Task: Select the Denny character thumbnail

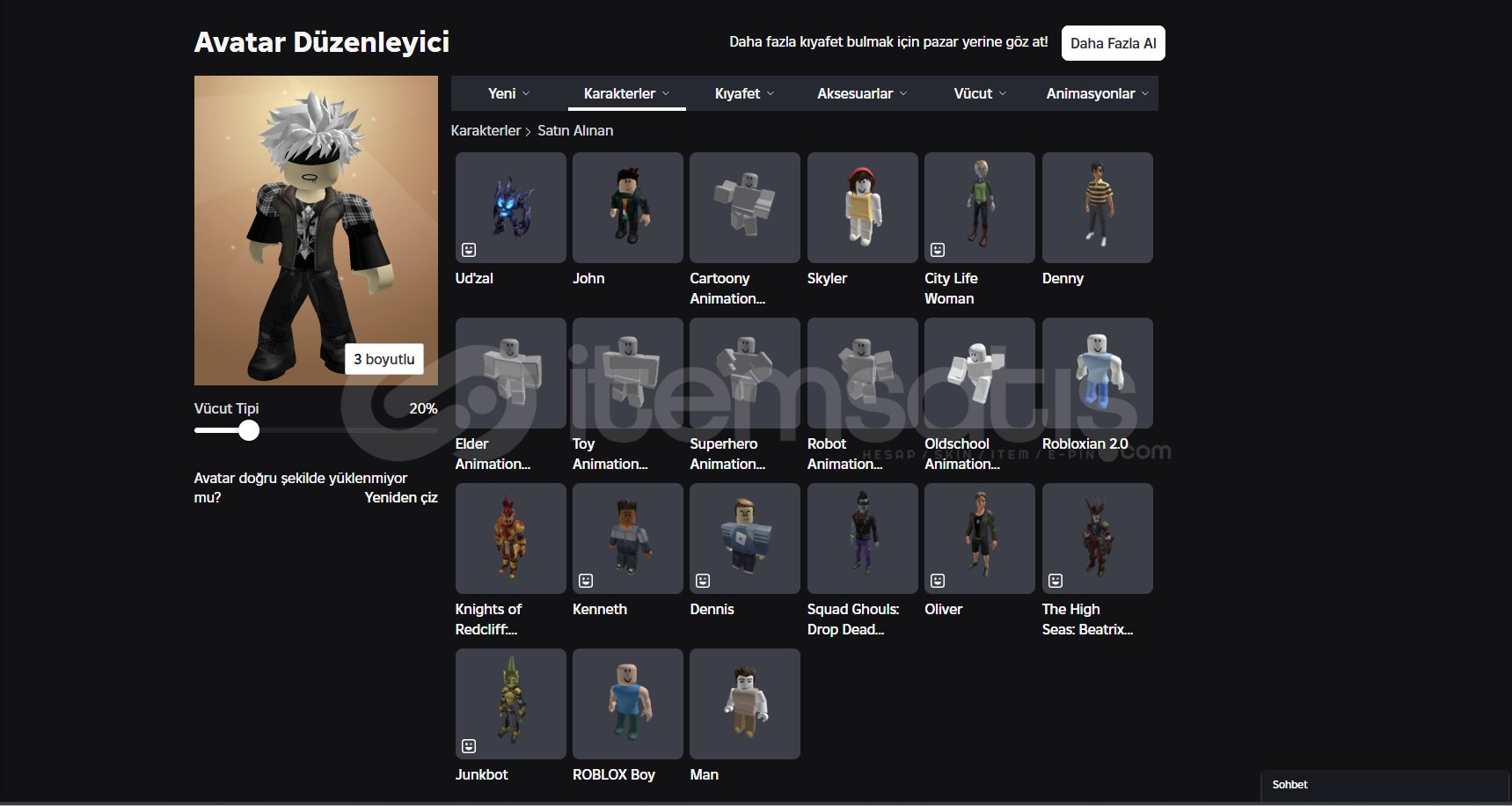Action: pyautogui.click(x=1098, y=208)
